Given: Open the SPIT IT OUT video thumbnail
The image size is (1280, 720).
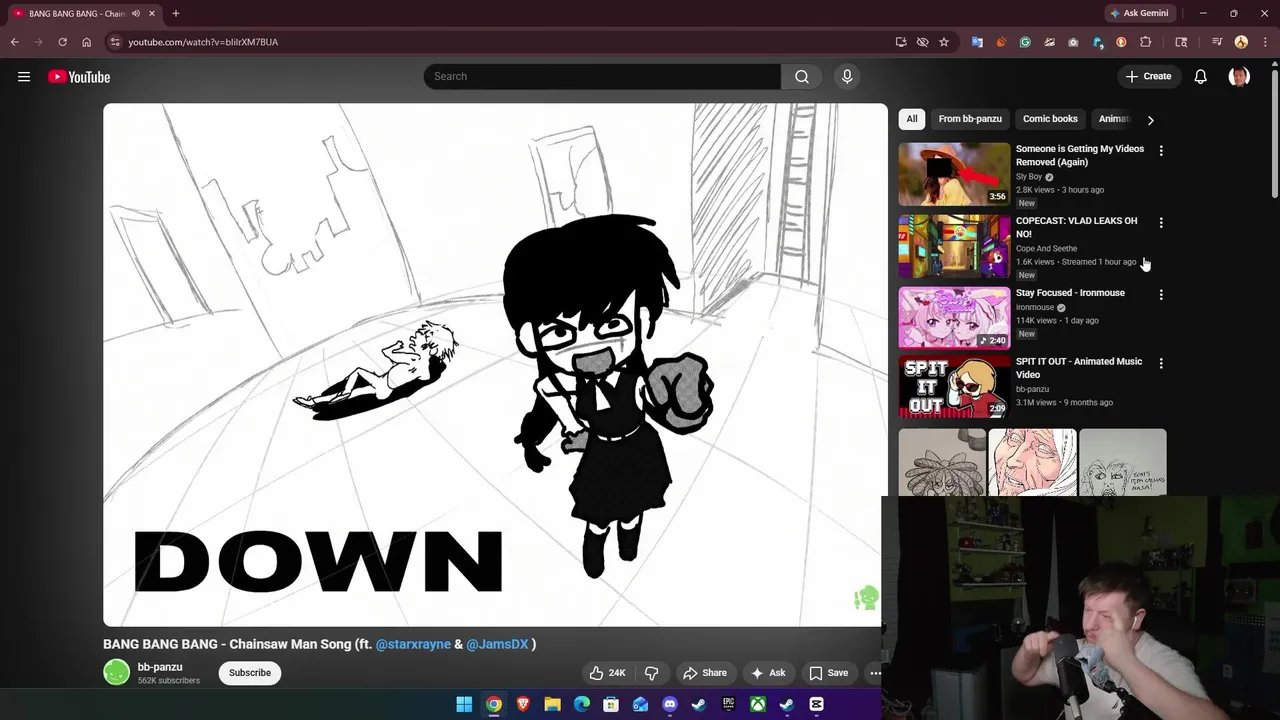Looking at the screenshot, I should [954, 386].
